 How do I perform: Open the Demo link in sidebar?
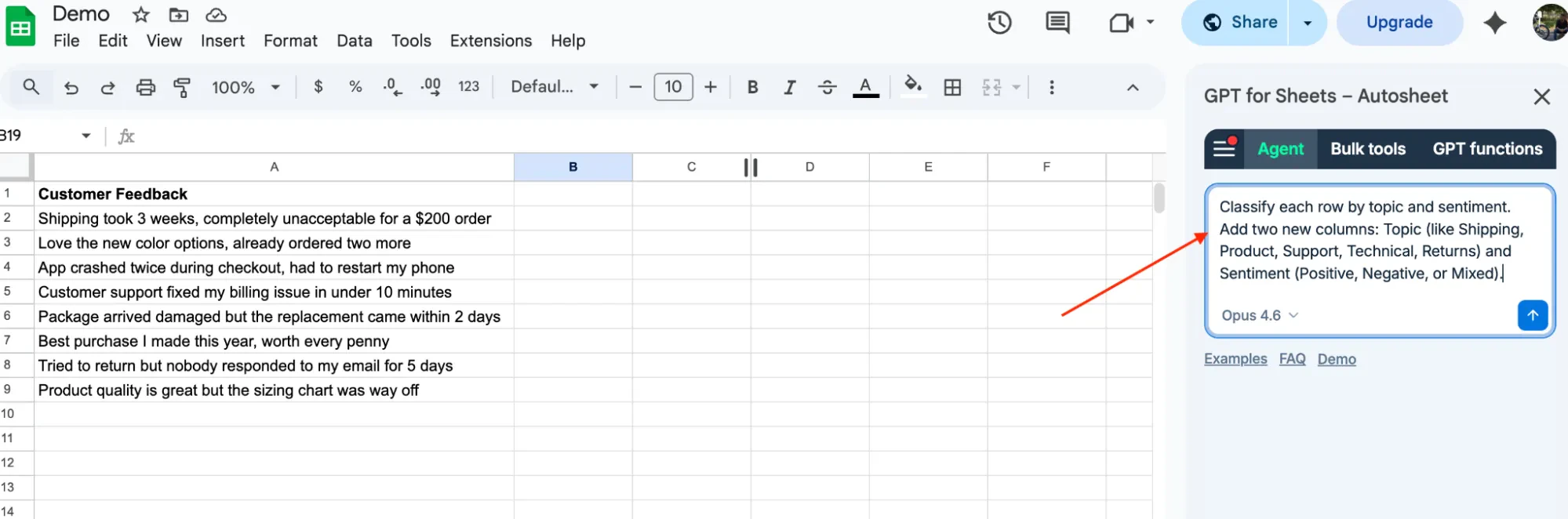[1337, 358]
